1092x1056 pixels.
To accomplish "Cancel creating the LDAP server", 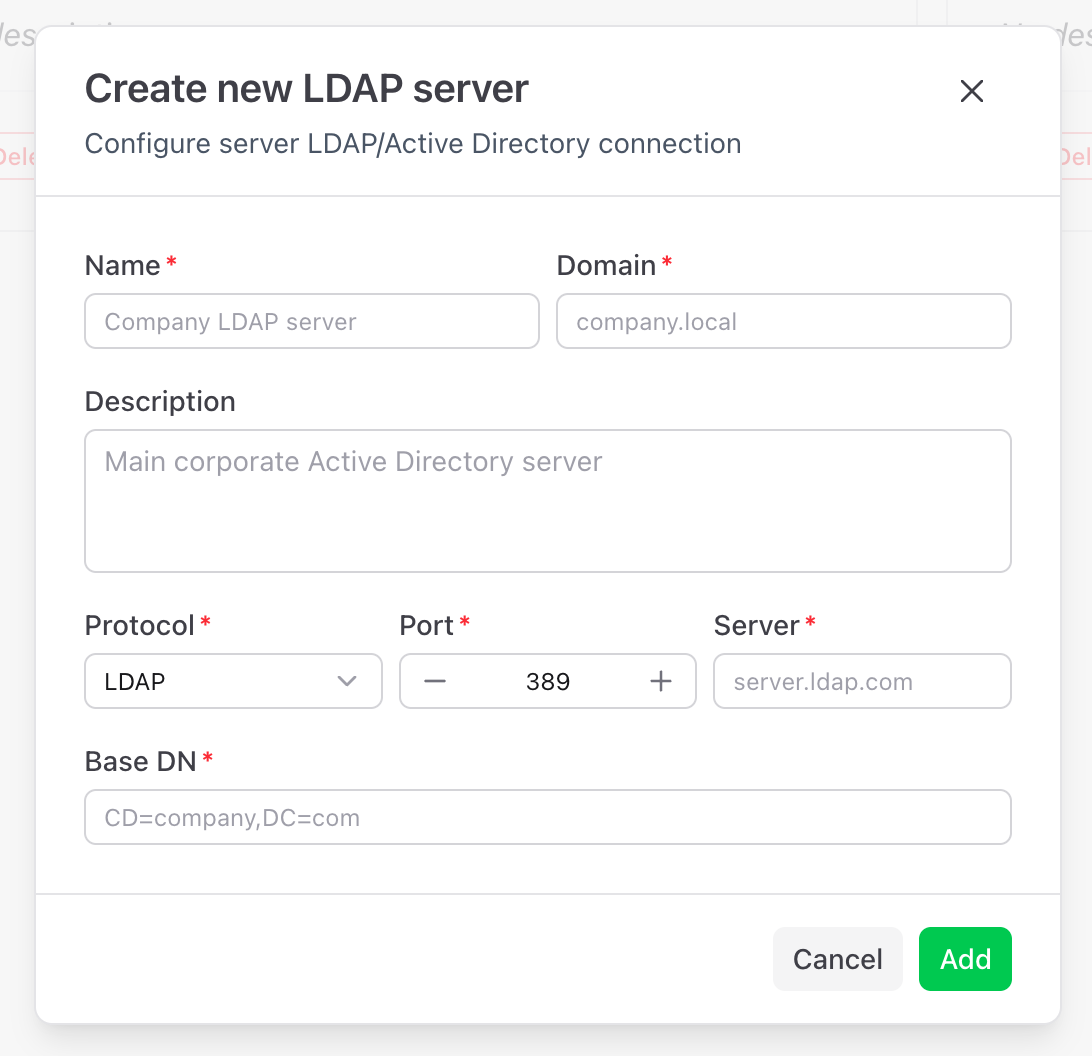I will [837, 958].
